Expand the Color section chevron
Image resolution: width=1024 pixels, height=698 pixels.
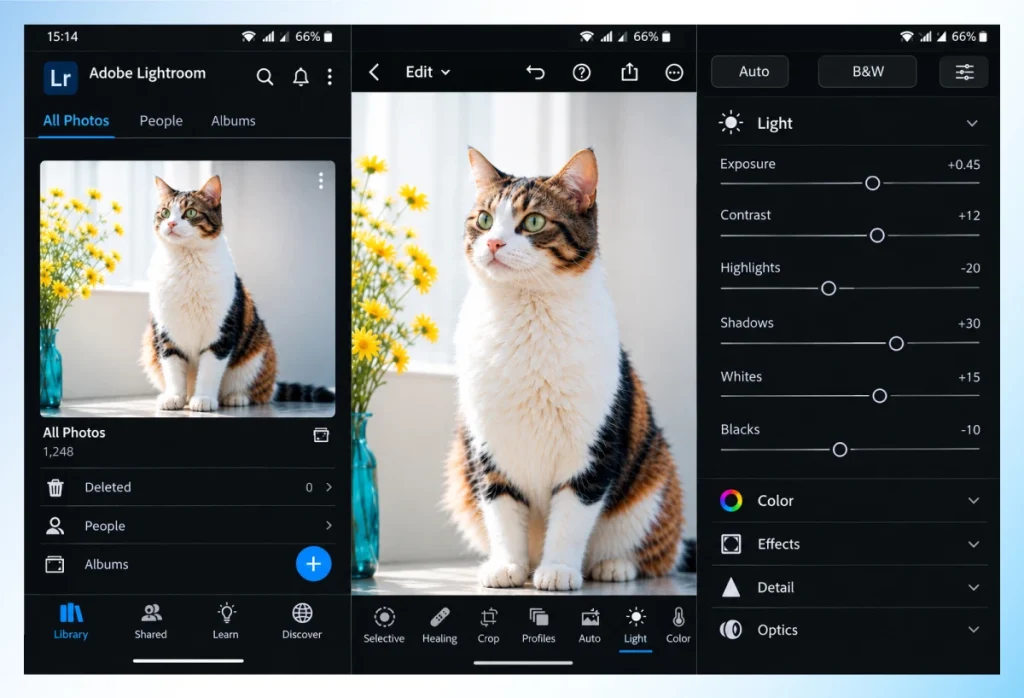pos(974,501)
